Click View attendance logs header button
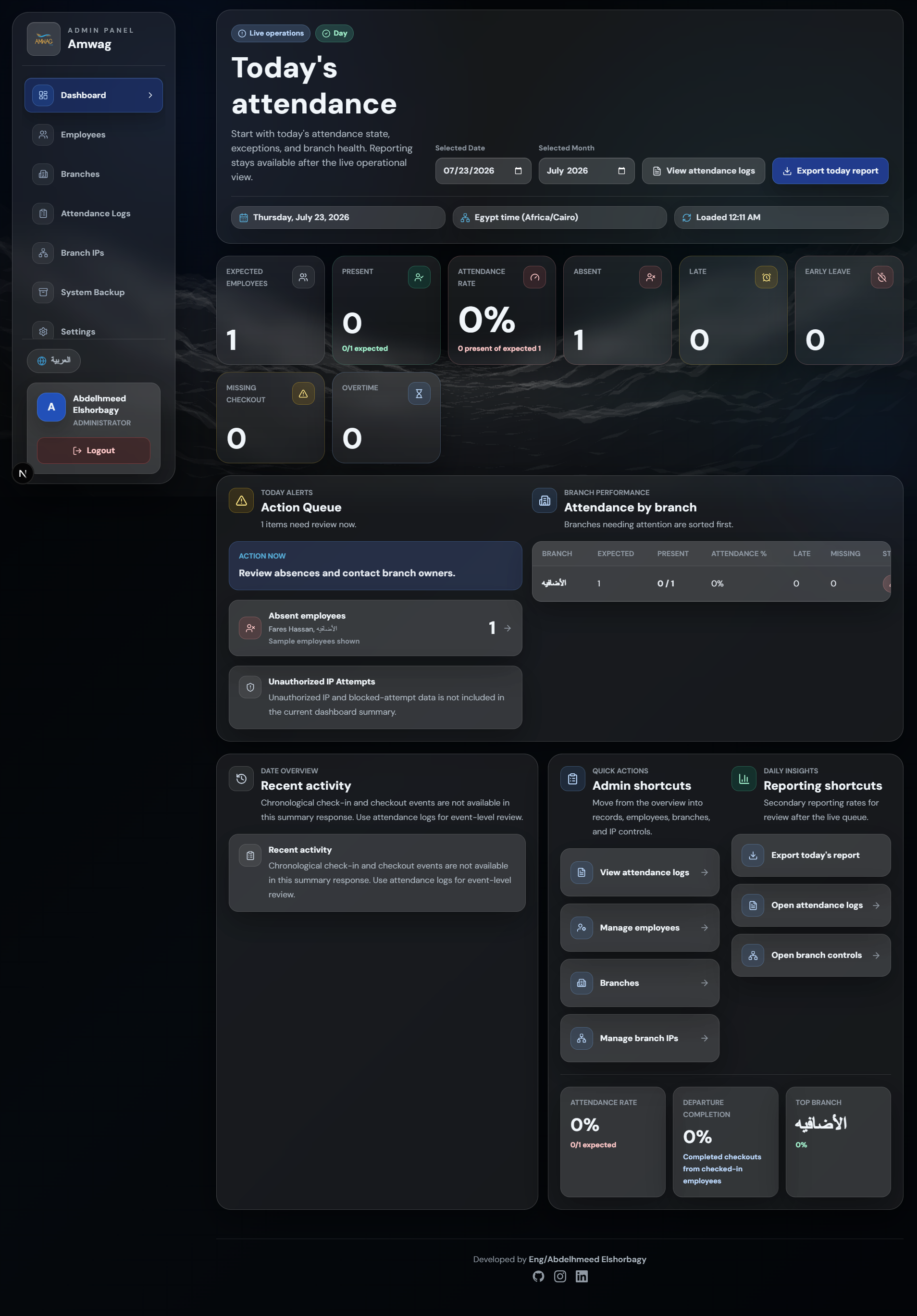This screenshot has width=917, height=1316. [703, 171]
